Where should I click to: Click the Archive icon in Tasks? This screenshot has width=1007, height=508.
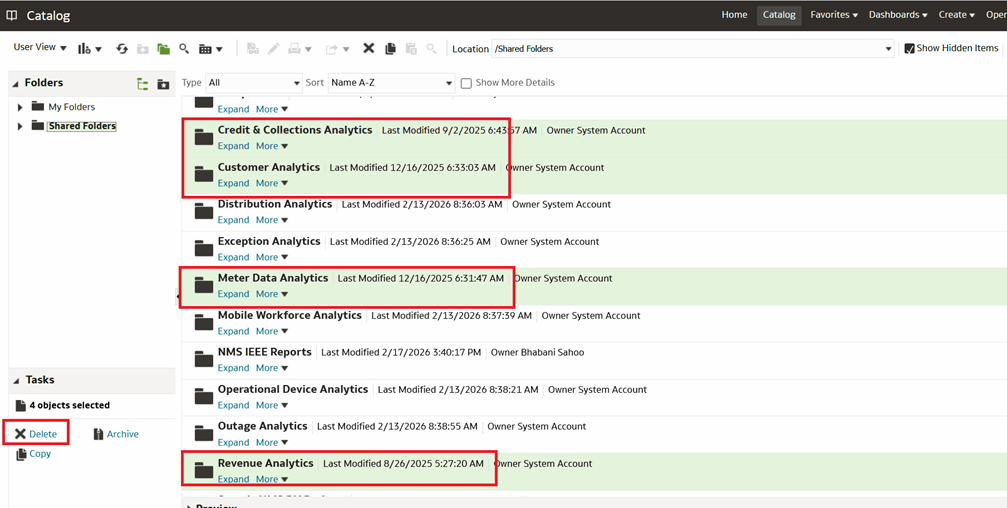coord(98,435)
